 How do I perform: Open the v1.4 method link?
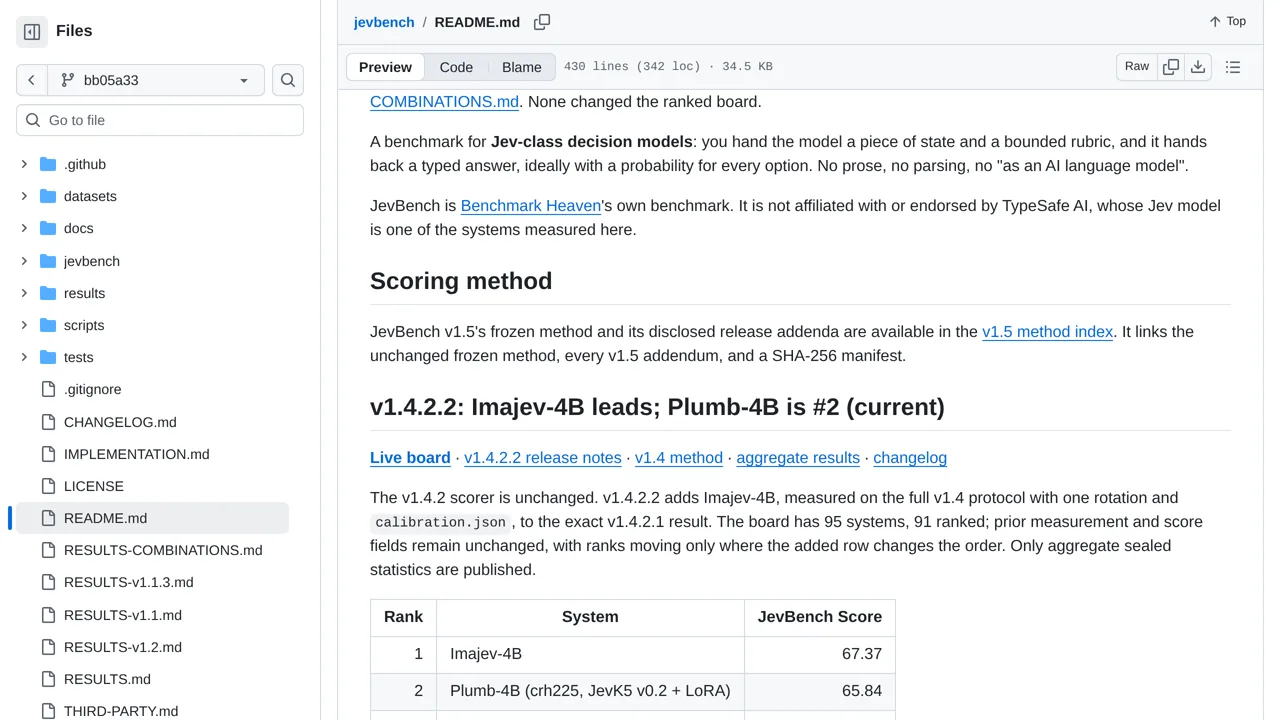[x=679, y=458]
